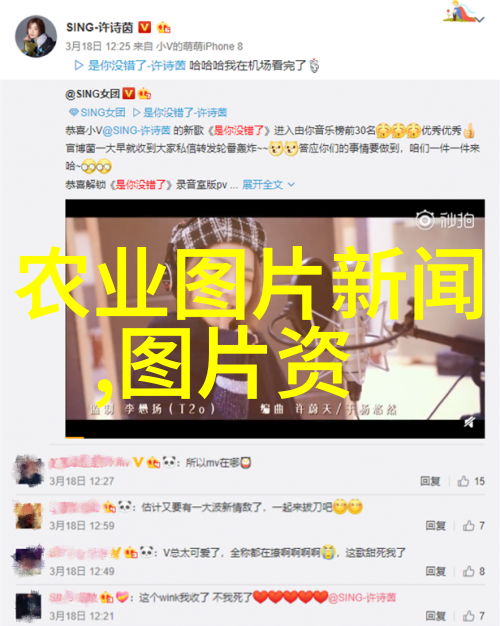The image size is (500, 626).
Task: Click the SING-许诗茵 username link
Action: click(x=99, y=27)
